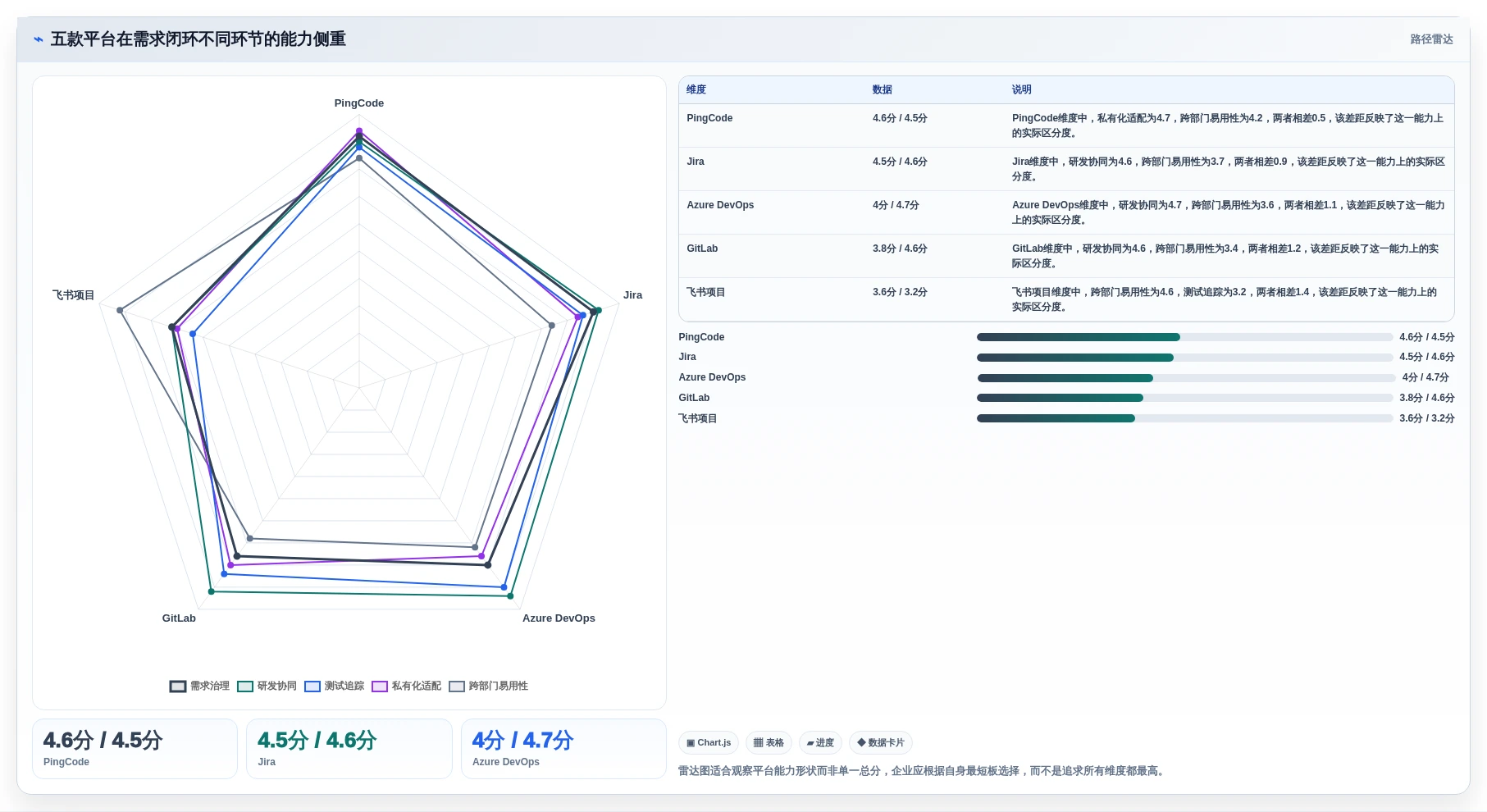
Task: Click the GitLab radar axis label
Action: click(x=179, y=618)
